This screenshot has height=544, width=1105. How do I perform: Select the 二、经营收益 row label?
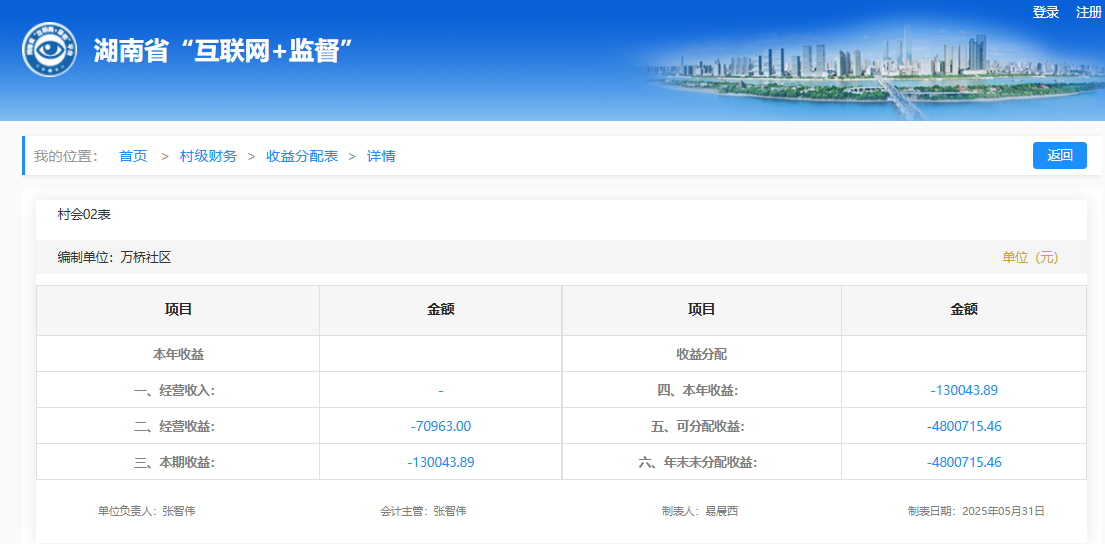tap(175, 426)
